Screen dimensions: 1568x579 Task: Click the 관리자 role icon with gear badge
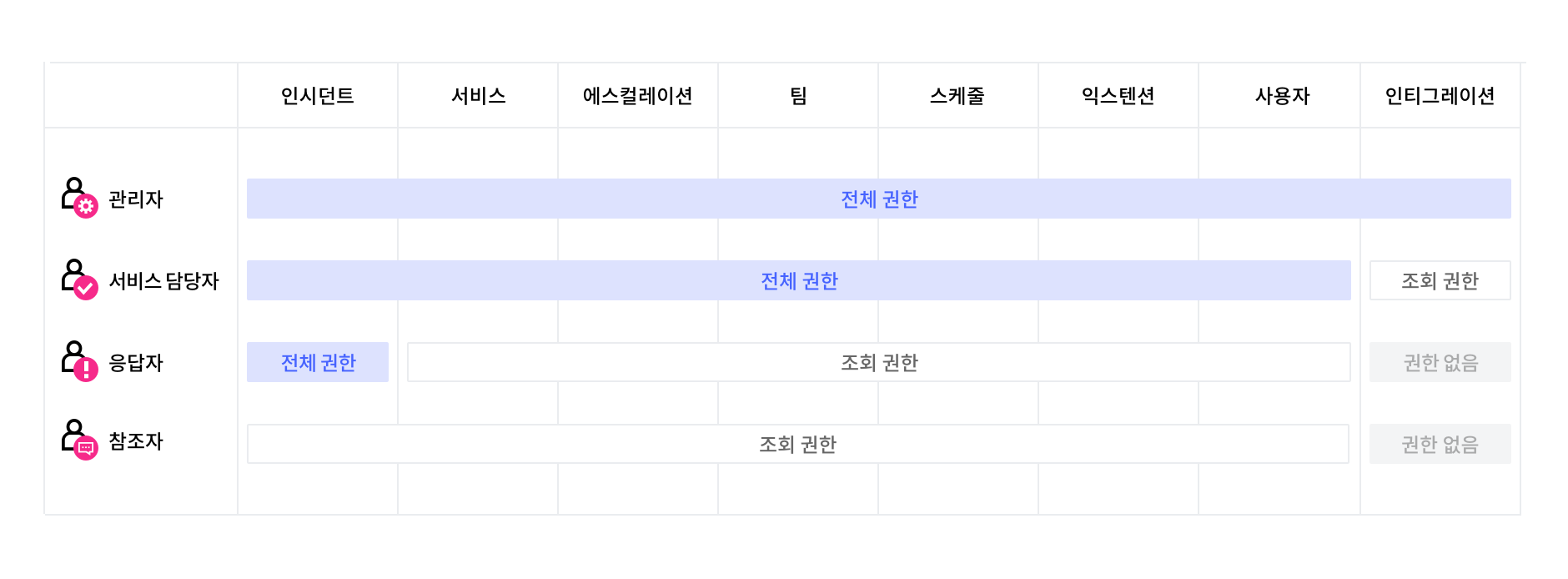click(79, 197)
